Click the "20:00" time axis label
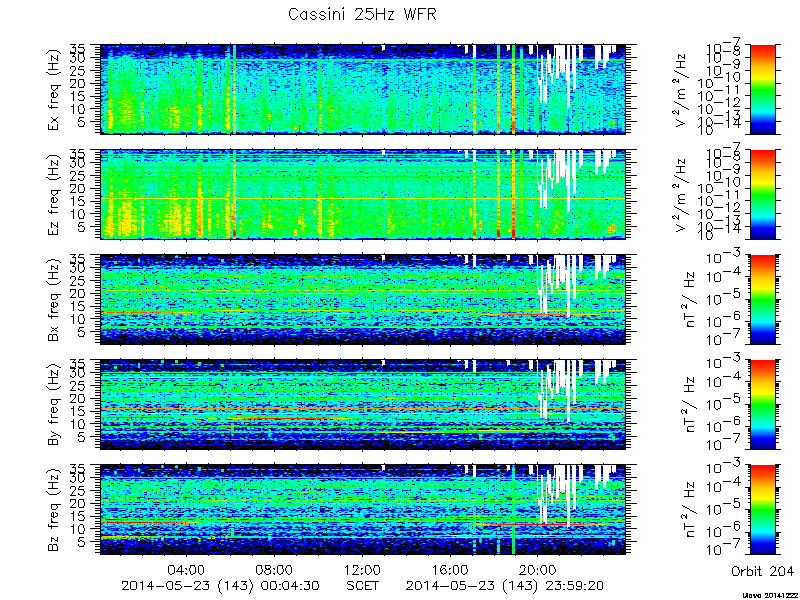This screenshot has height=600, width=800. click(x=538, y=569)
